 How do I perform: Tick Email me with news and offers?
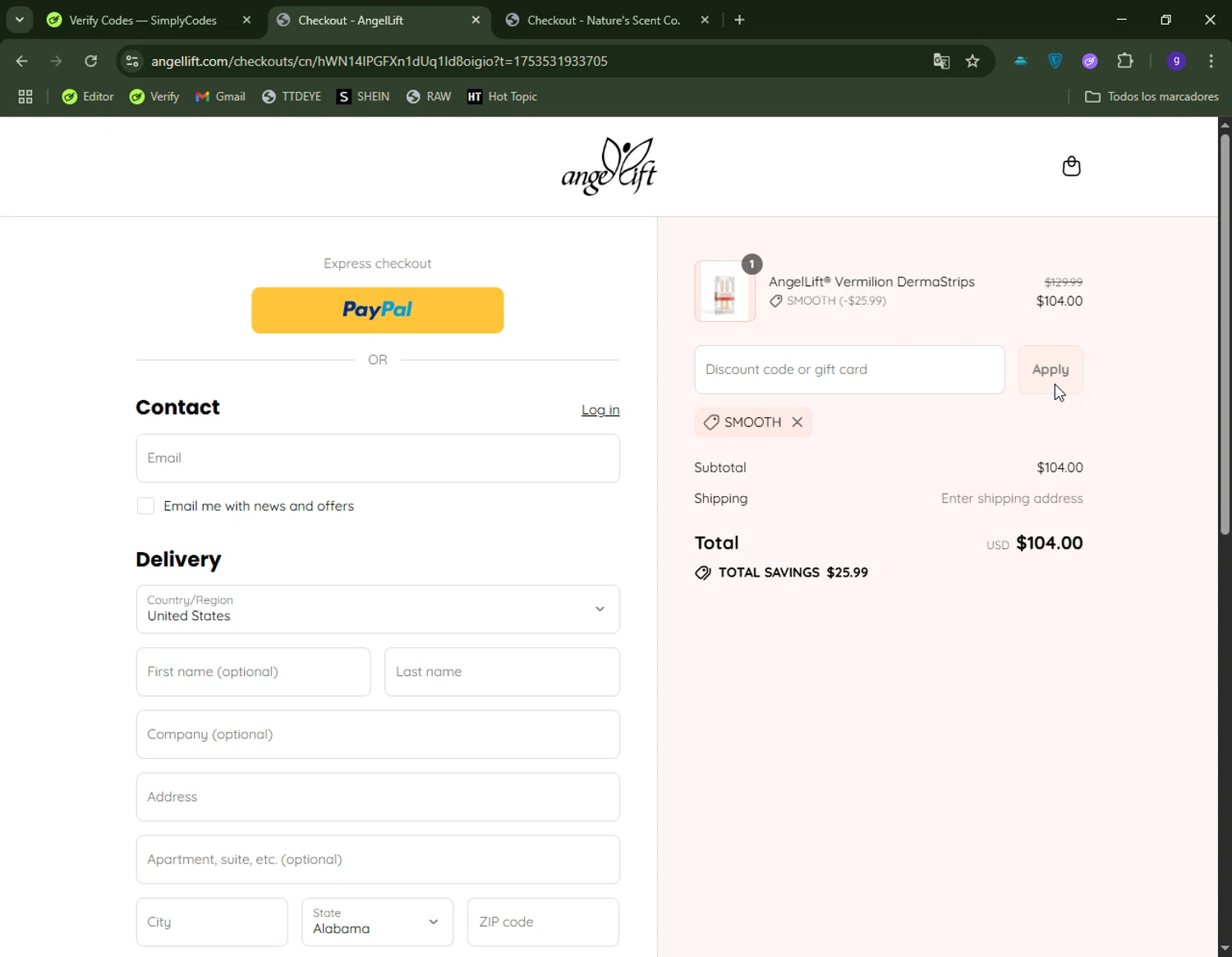click(145, 506)
